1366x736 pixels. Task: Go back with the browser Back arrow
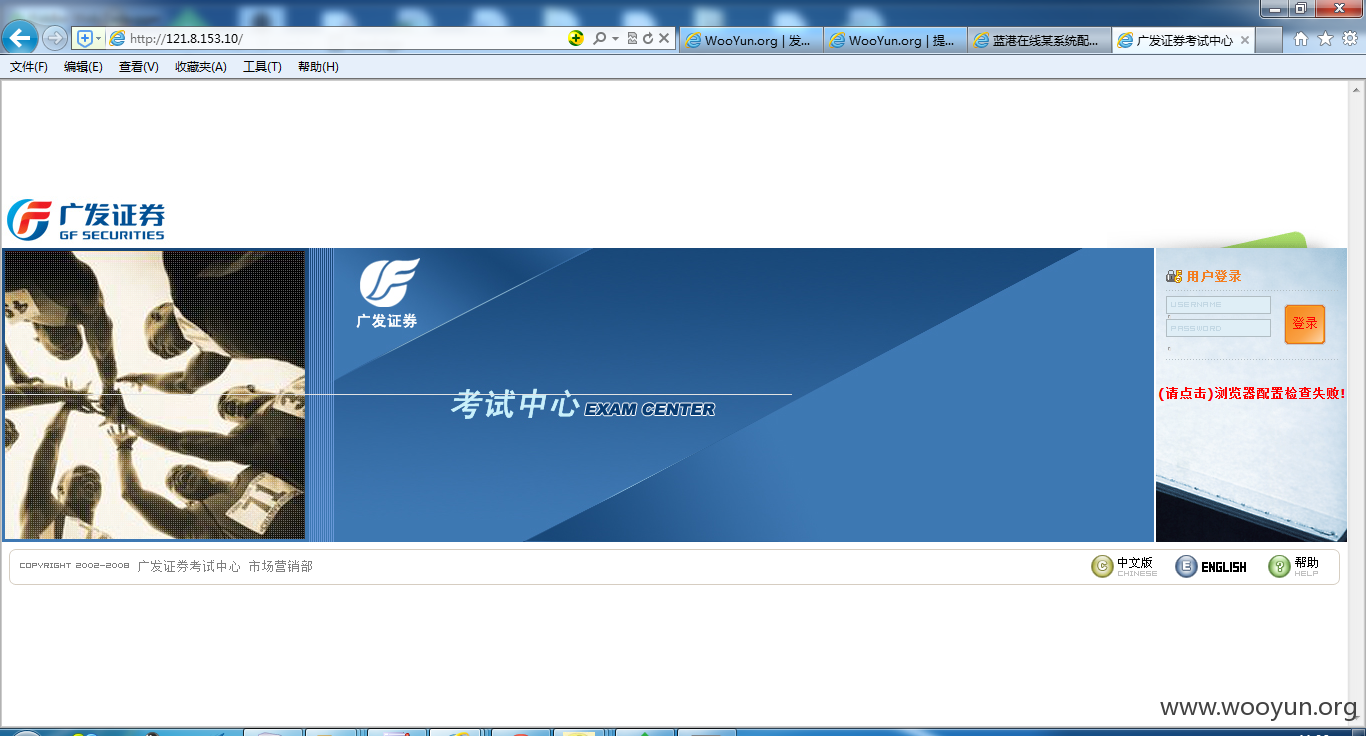(20, 38)
